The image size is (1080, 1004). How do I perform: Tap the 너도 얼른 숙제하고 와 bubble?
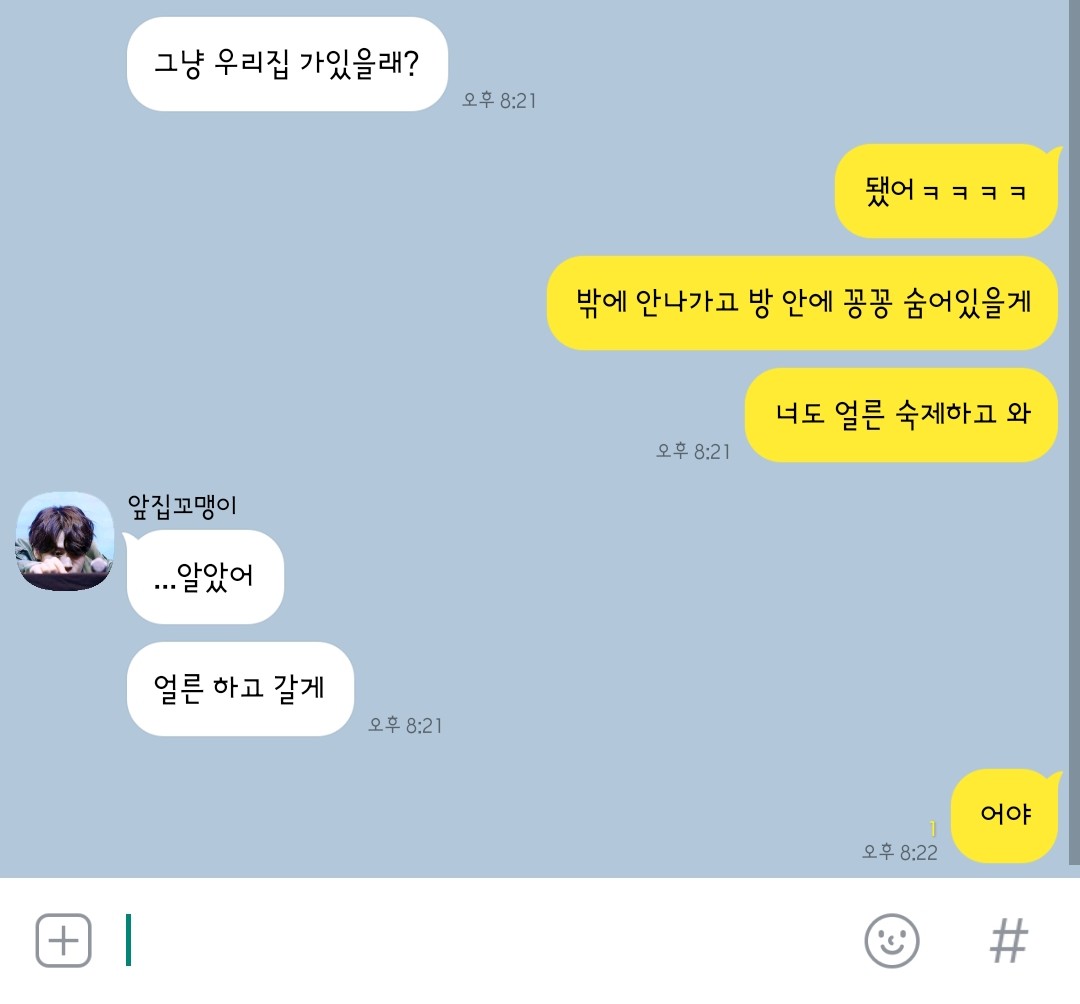point(901,415)
